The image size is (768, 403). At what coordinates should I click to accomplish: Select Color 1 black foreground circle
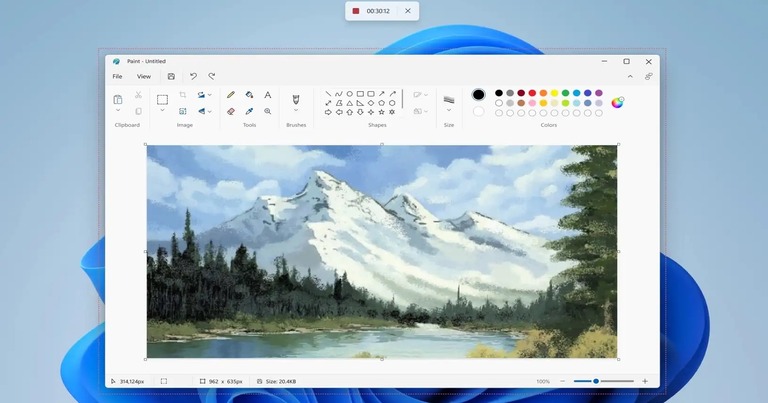pos(479,95)
